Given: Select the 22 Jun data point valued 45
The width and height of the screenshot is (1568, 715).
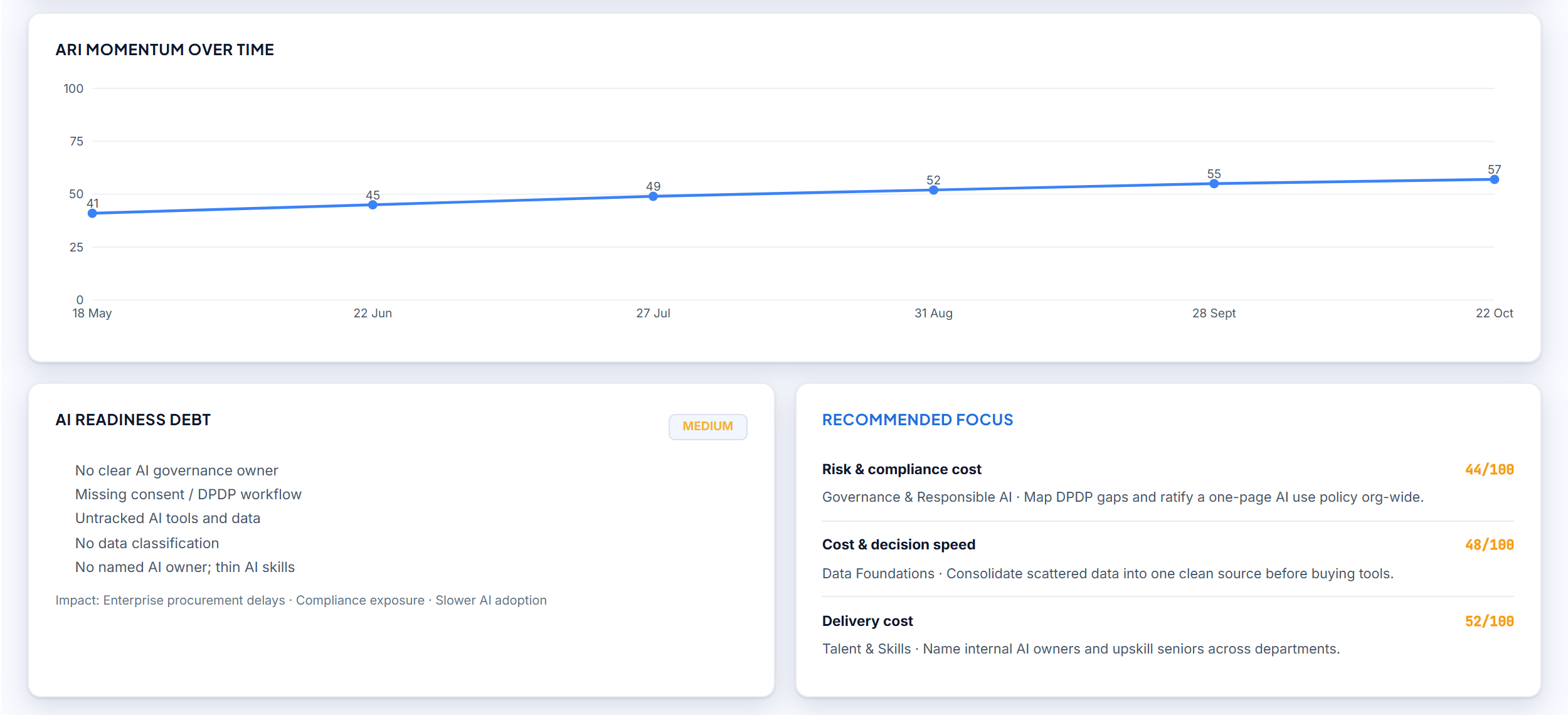Looking at the screenshot, I should tap(373, 205).
